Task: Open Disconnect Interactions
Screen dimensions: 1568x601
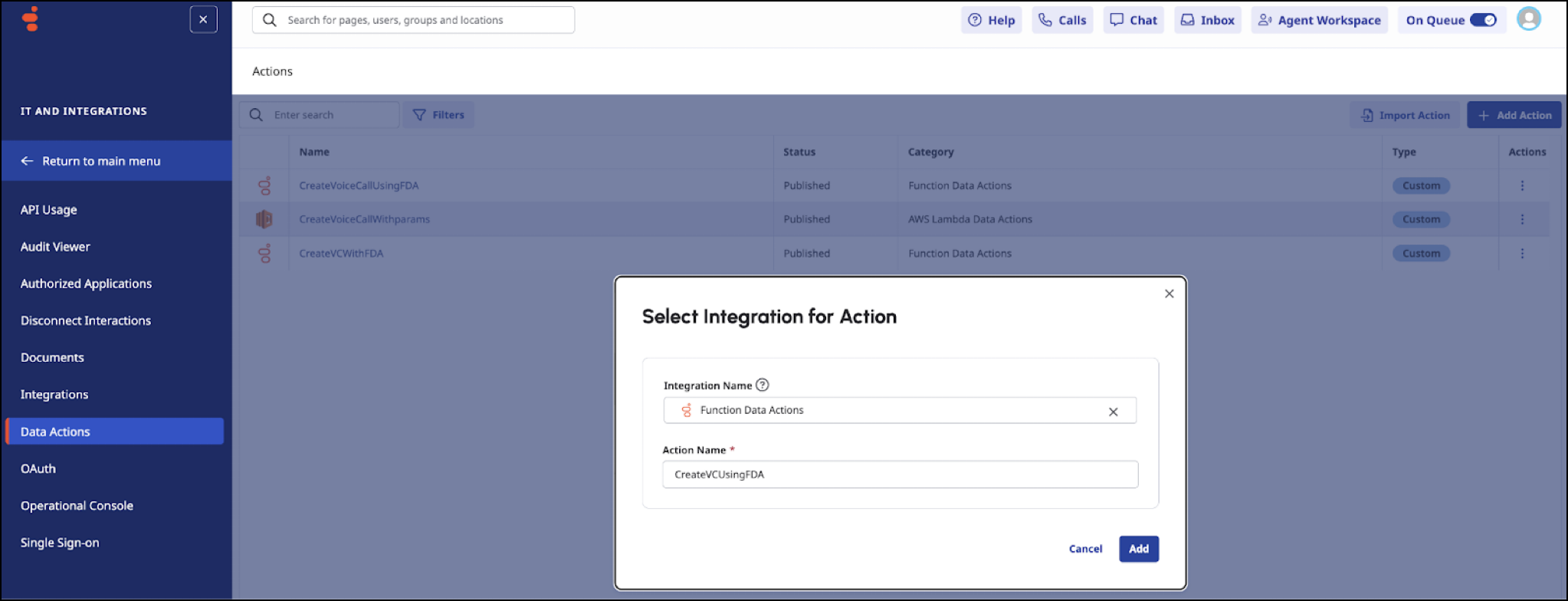Action: coord(86,320)
